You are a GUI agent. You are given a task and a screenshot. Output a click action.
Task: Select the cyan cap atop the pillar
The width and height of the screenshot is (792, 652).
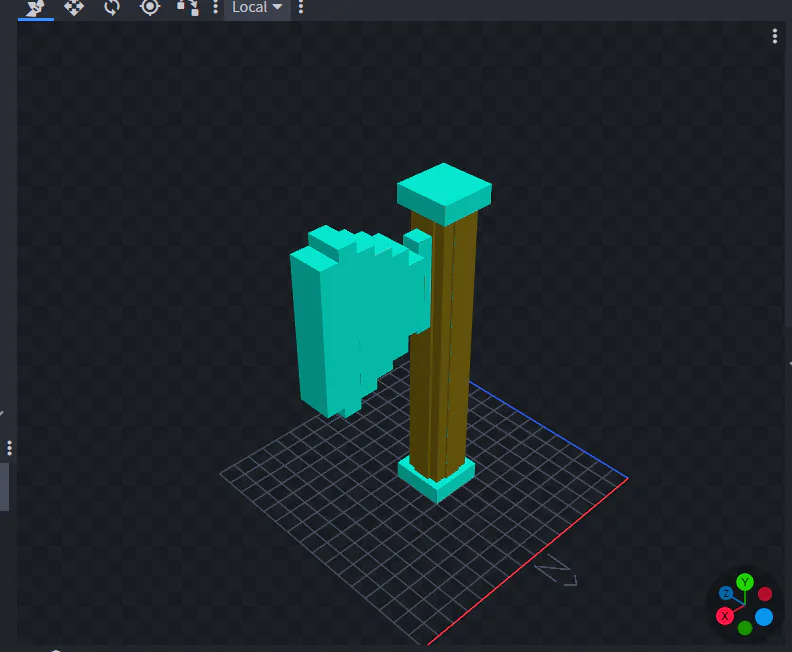tap(444, 194)
